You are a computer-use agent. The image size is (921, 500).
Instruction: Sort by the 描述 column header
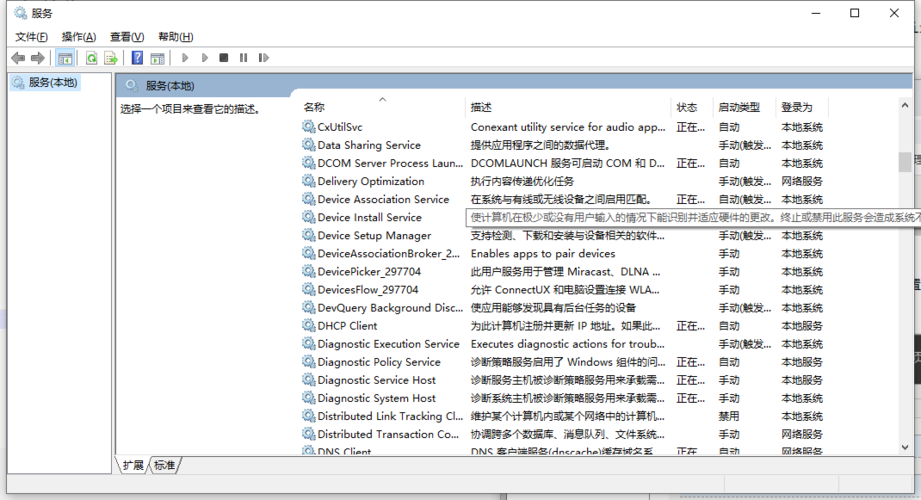[x=567, y=107]
